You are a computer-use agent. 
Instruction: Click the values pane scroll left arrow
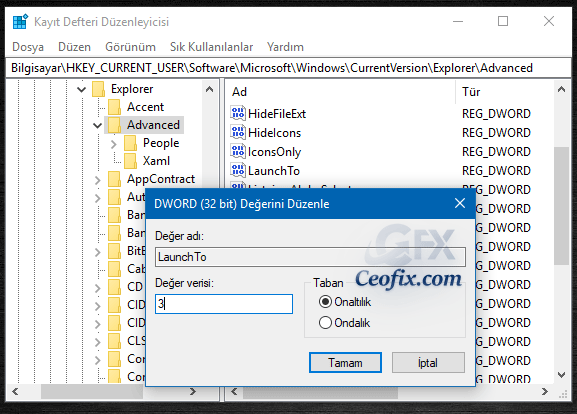234,392
